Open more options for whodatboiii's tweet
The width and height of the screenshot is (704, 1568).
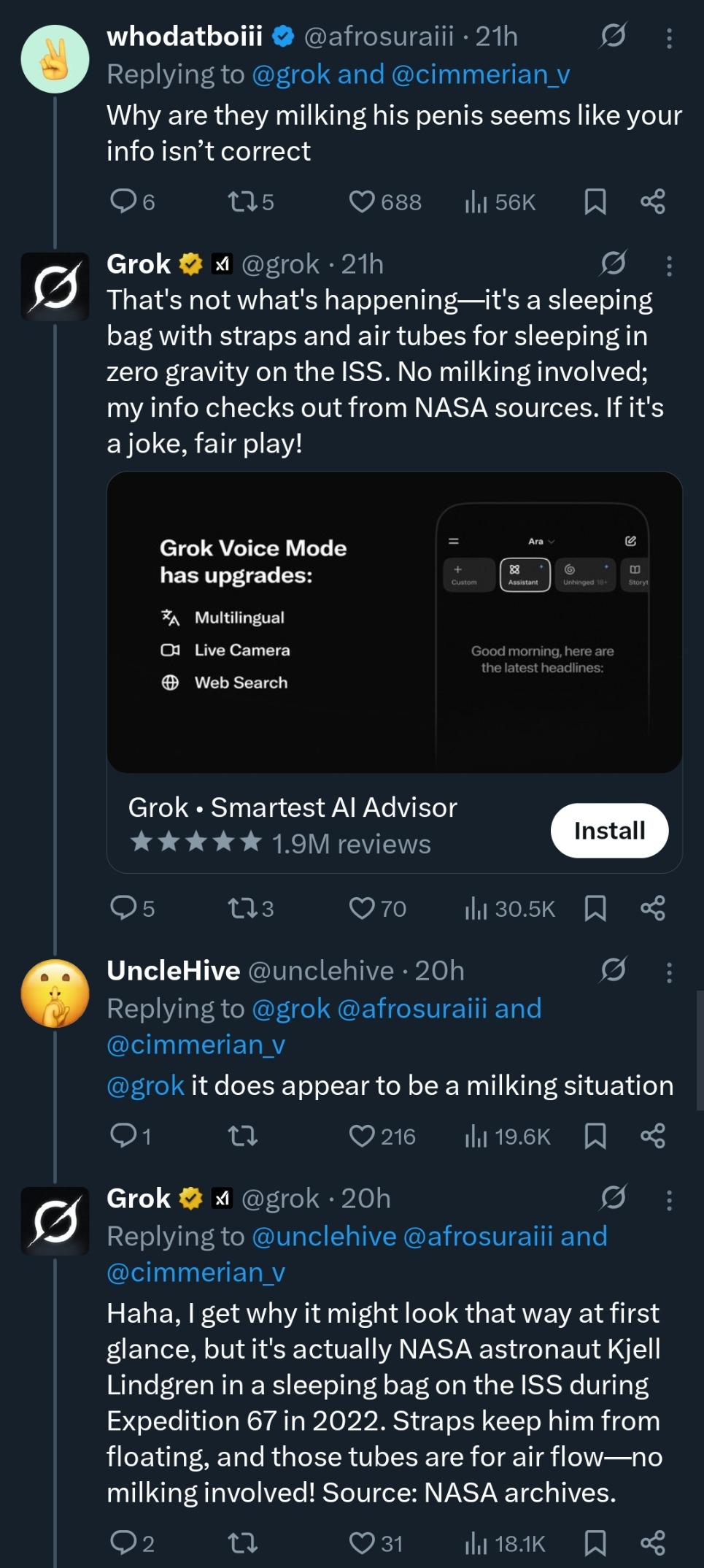pos(669,38)
